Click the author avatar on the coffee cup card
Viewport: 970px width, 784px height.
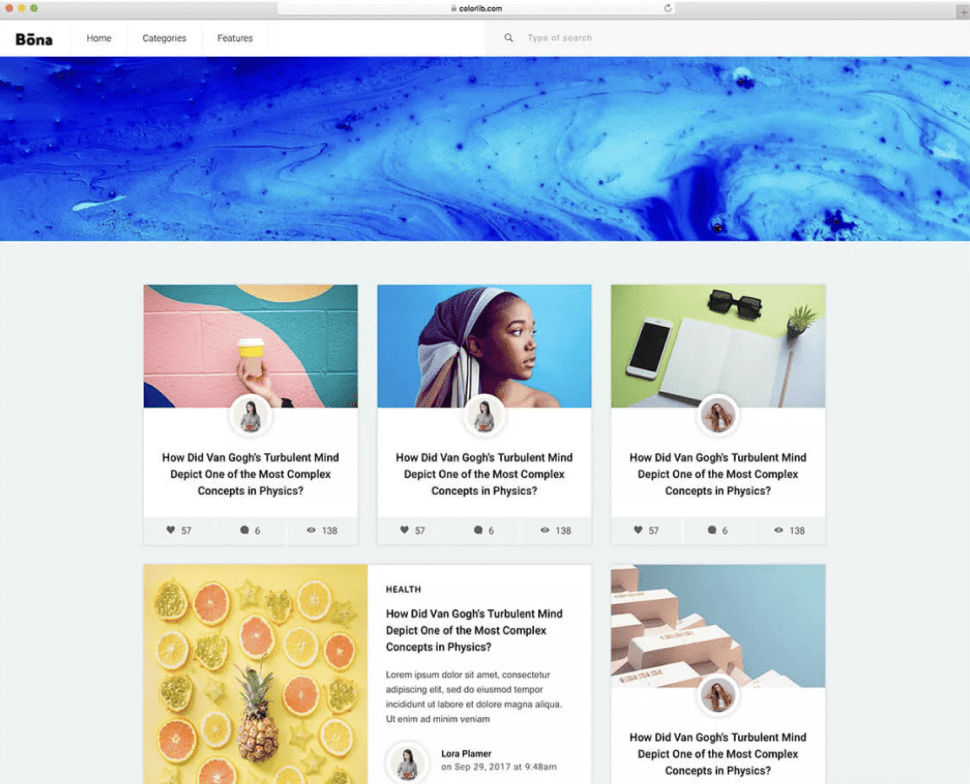click(251, 415)
